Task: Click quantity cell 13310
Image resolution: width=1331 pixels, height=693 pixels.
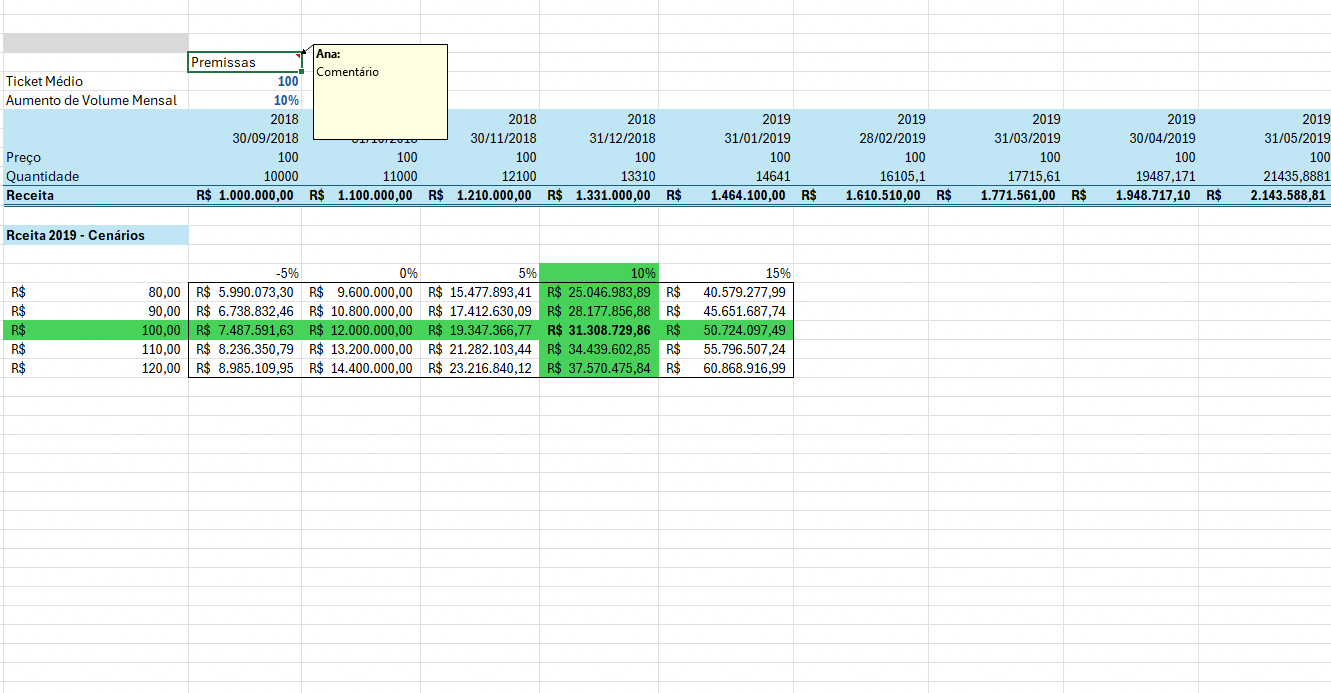Action: point(599,176)
